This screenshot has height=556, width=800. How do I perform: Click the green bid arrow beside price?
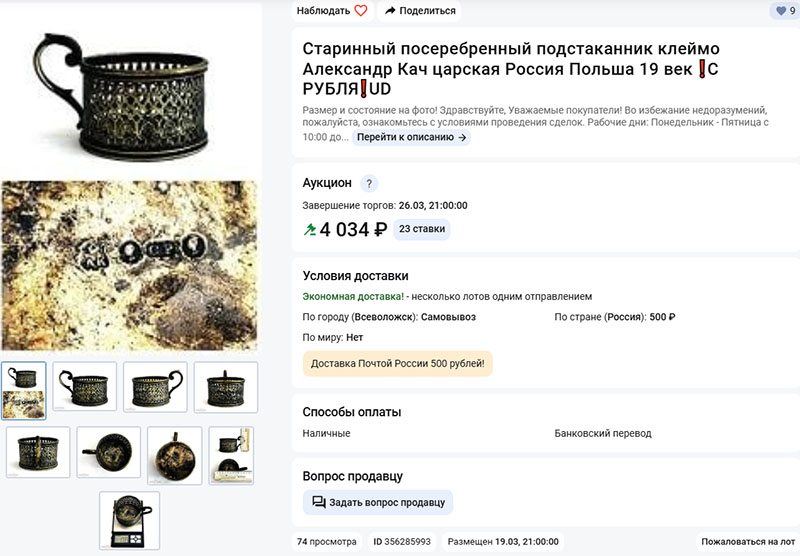pyautogui.click(x=310, y=230)
